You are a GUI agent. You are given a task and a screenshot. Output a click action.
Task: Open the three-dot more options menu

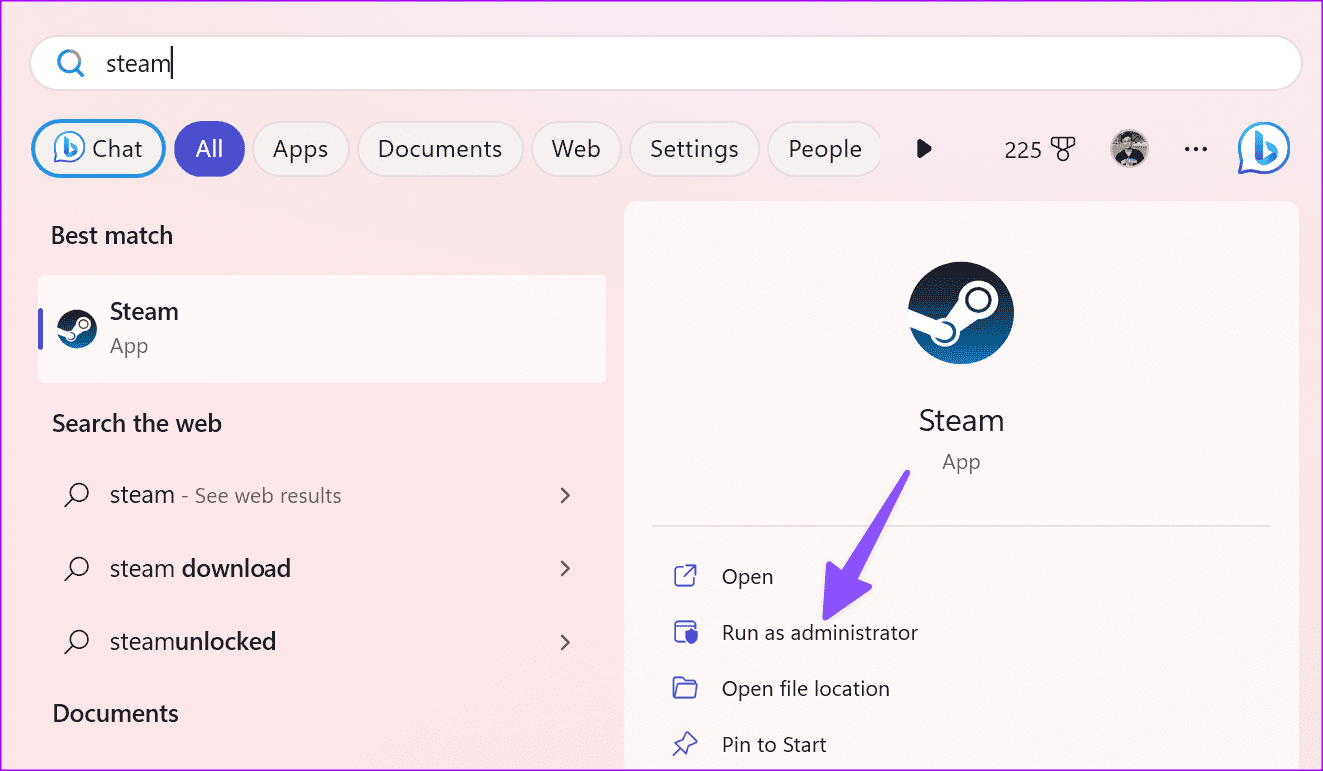tap(1196, 149)
